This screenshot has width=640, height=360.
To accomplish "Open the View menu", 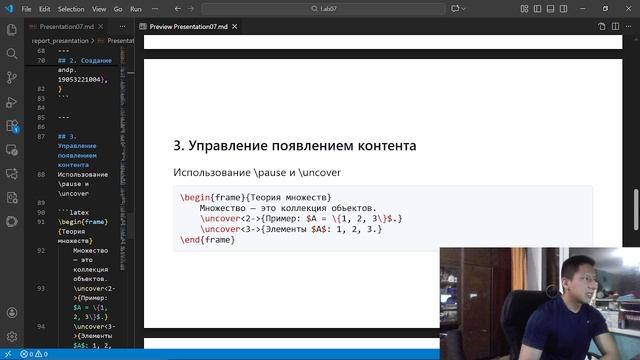I will coord(99,9).
